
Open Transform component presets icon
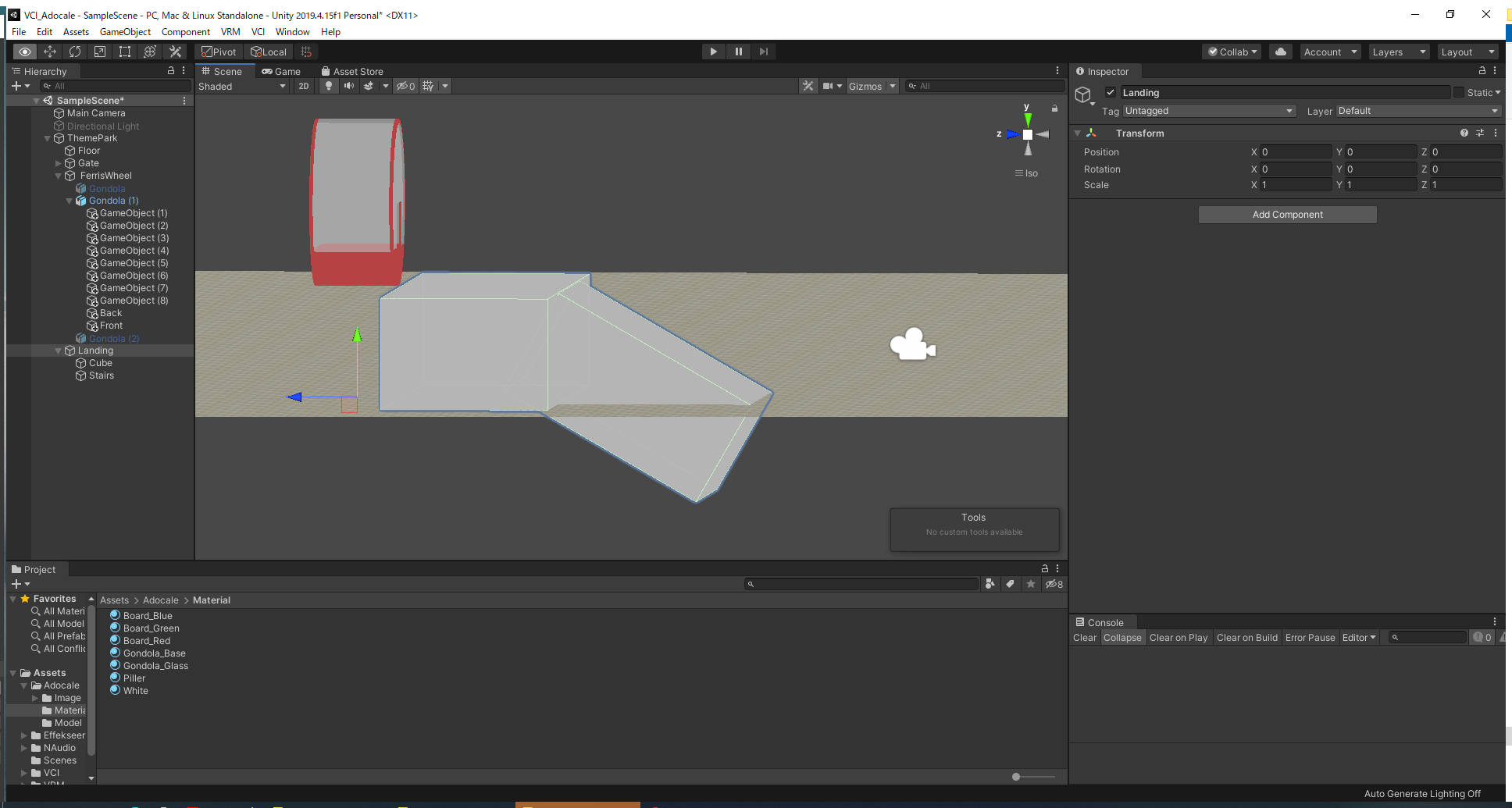[x=1480, y=133]
